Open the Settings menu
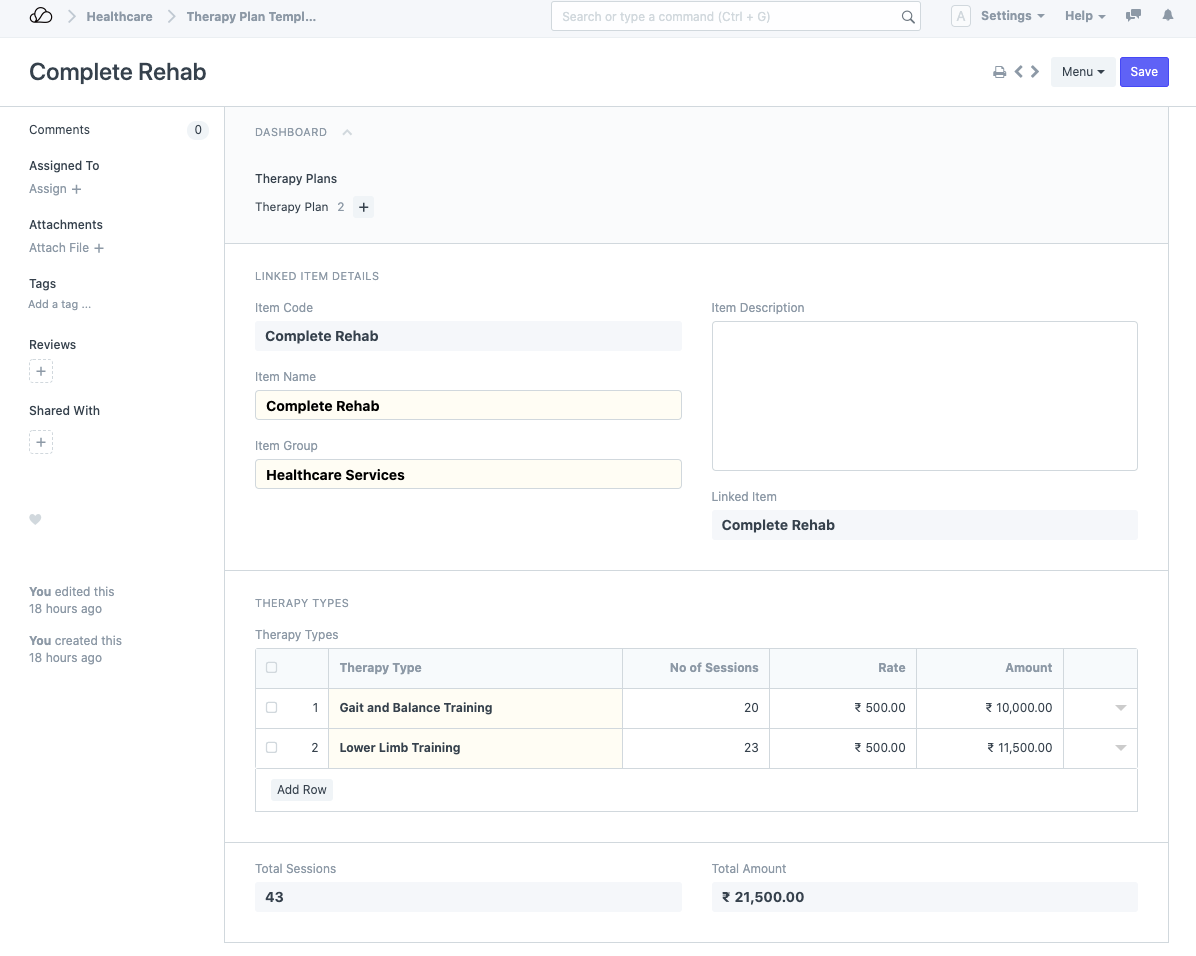Screen dimensions: 1196x956 pos(1011,16)
